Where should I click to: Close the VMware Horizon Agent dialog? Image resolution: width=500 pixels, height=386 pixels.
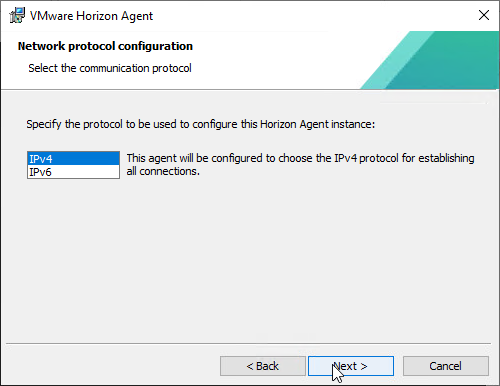click(x=484, y=15)
